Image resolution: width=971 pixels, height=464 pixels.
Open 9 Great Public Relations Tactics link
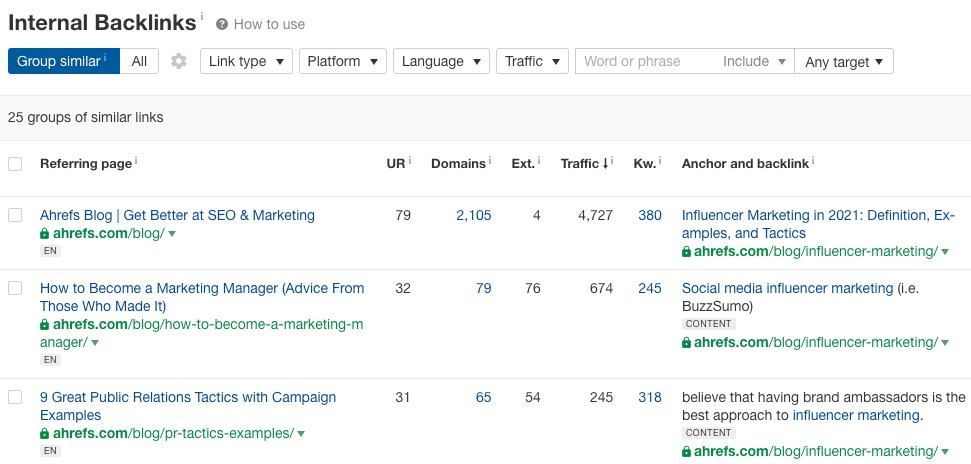click(188, 406)
